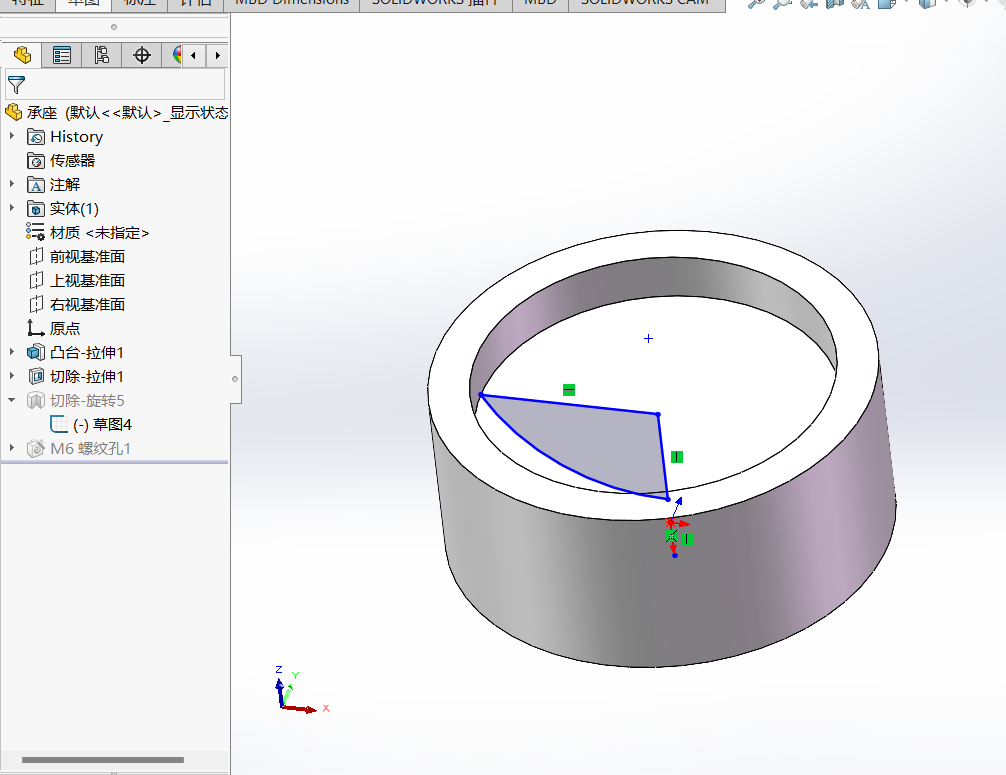This screenshot has width=1006, height=775.
Task: Select the 实体(1) solid bodies folder
Action: click(x=63, y=209)
